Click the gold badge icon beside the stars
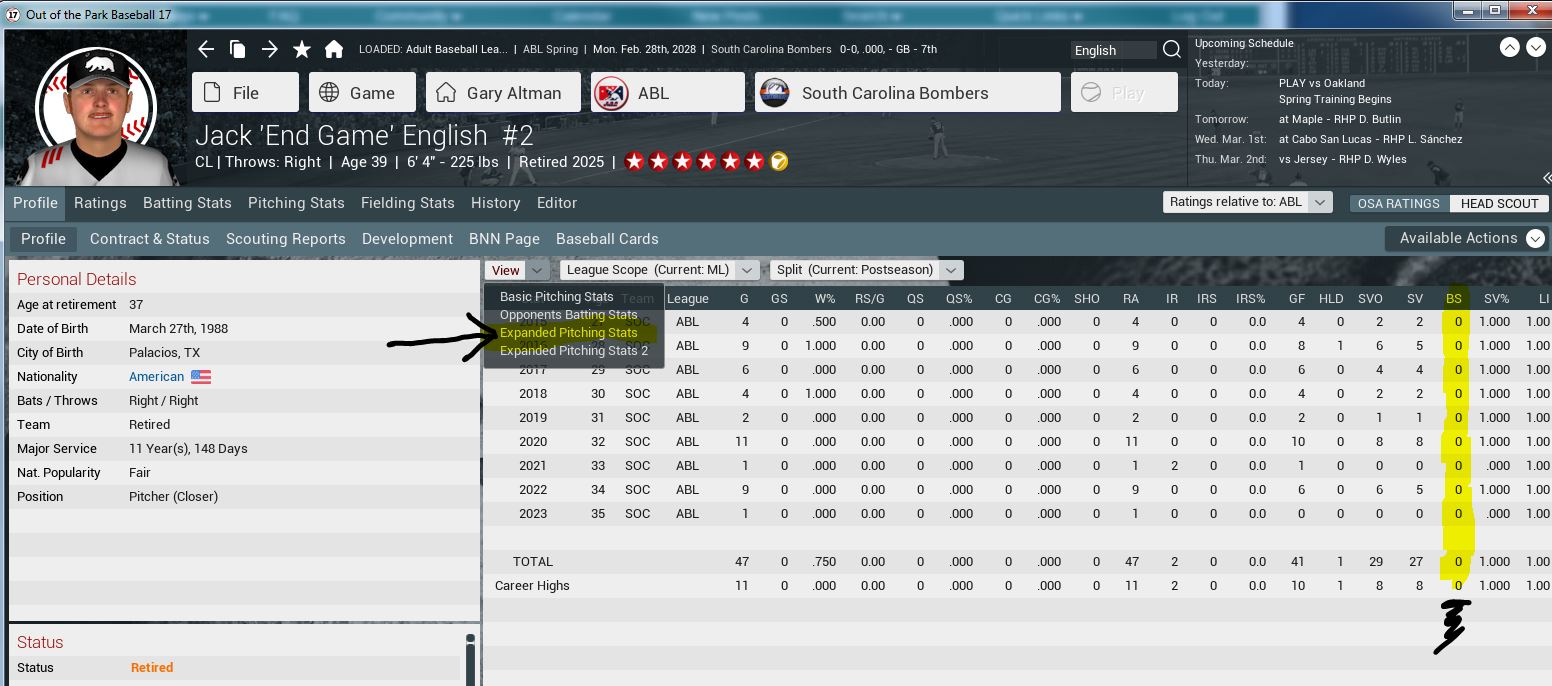 [779, 161]
